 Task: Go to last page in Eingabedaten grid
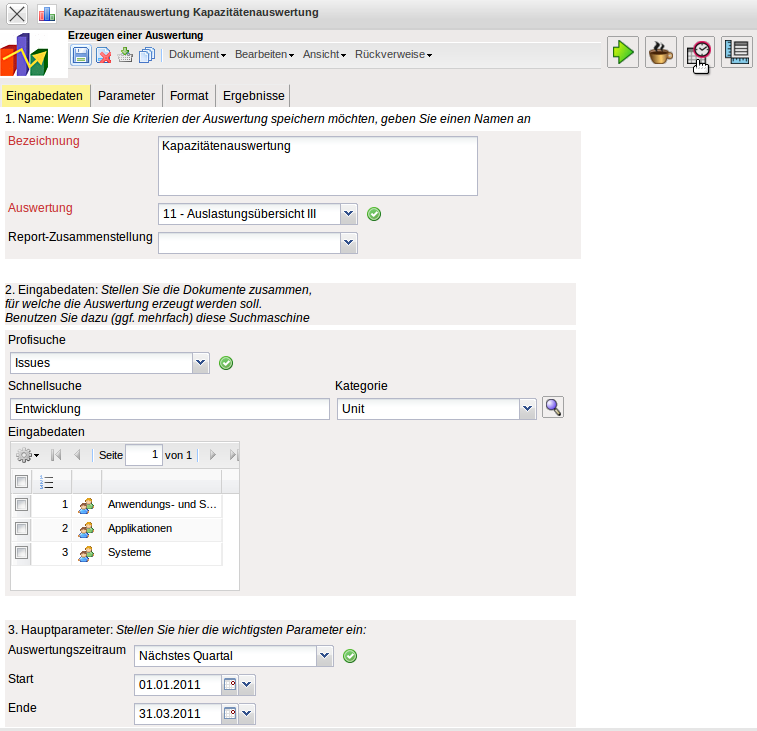coord(234,455)
